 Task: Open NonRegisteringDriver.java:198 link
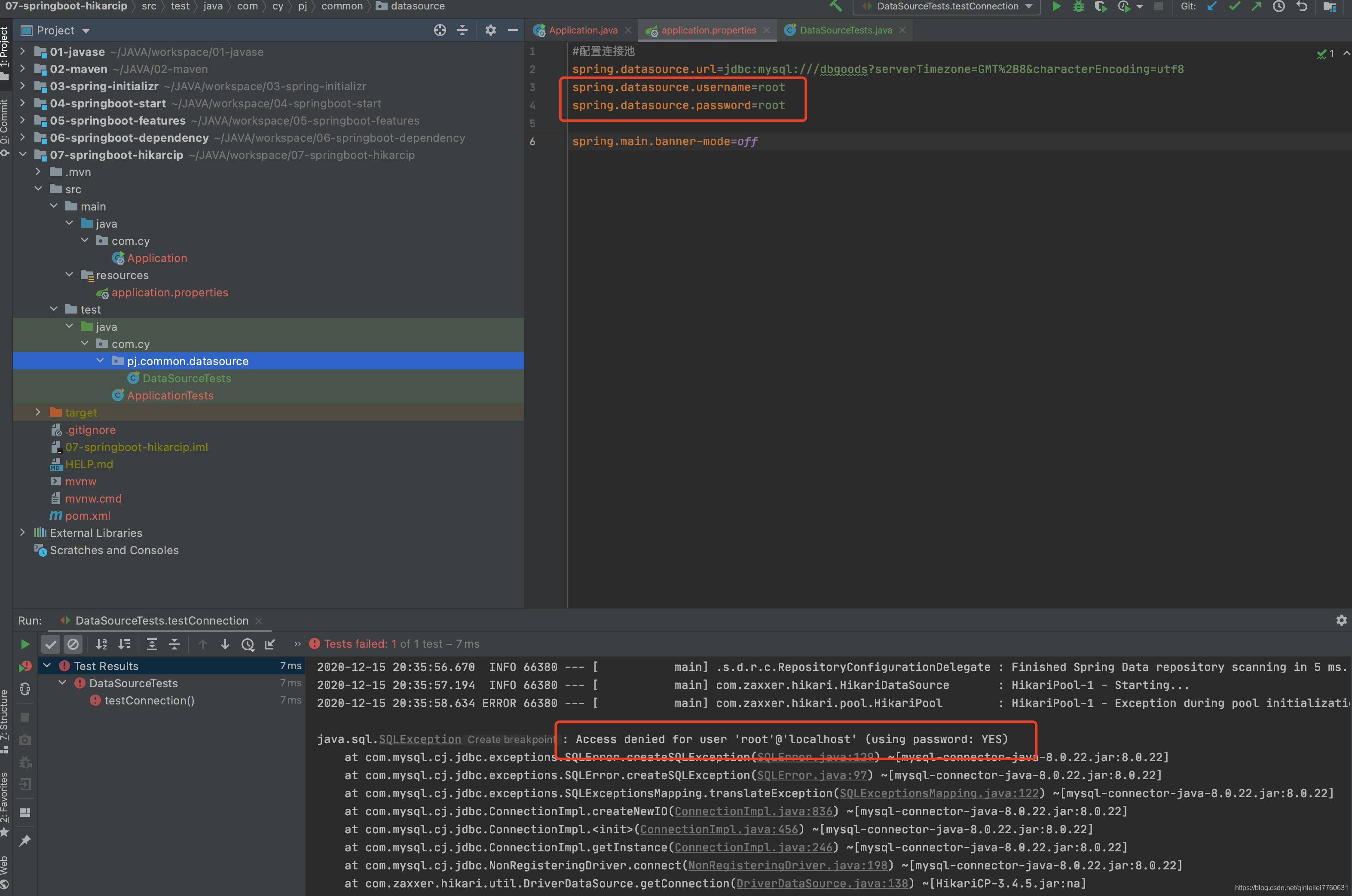pyautogui.click(x=788, y=865)
